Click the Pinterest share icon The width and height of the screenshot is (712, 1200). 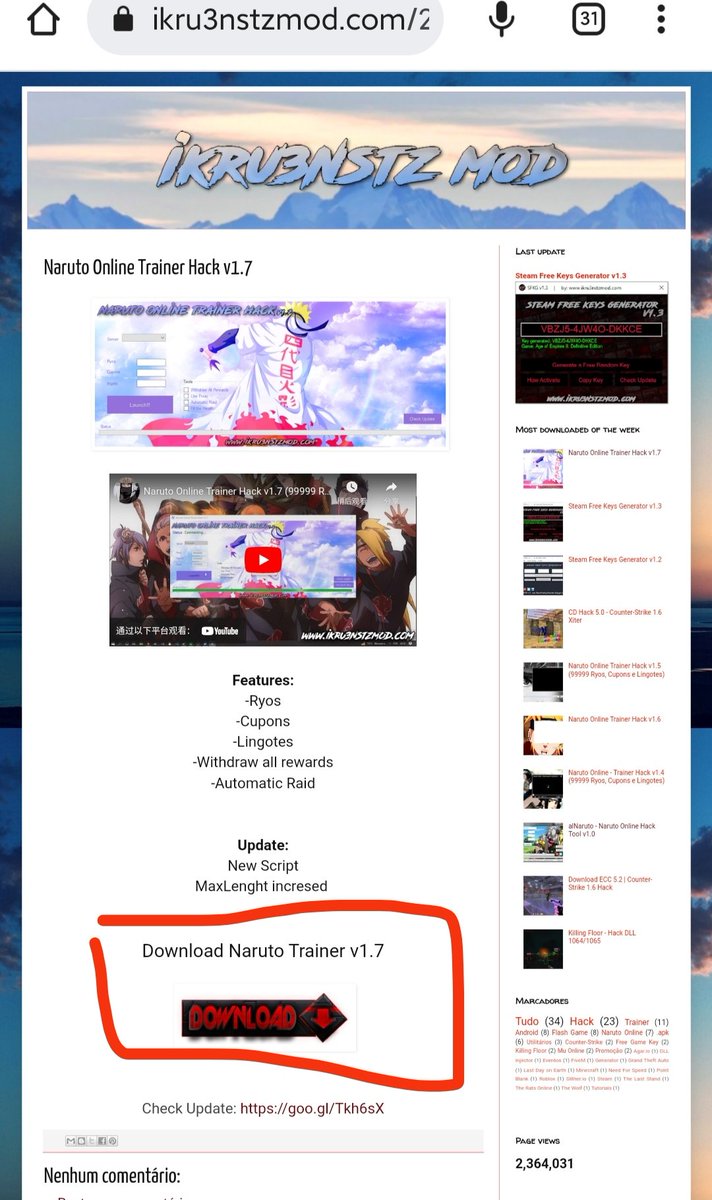pos(113,1141)
